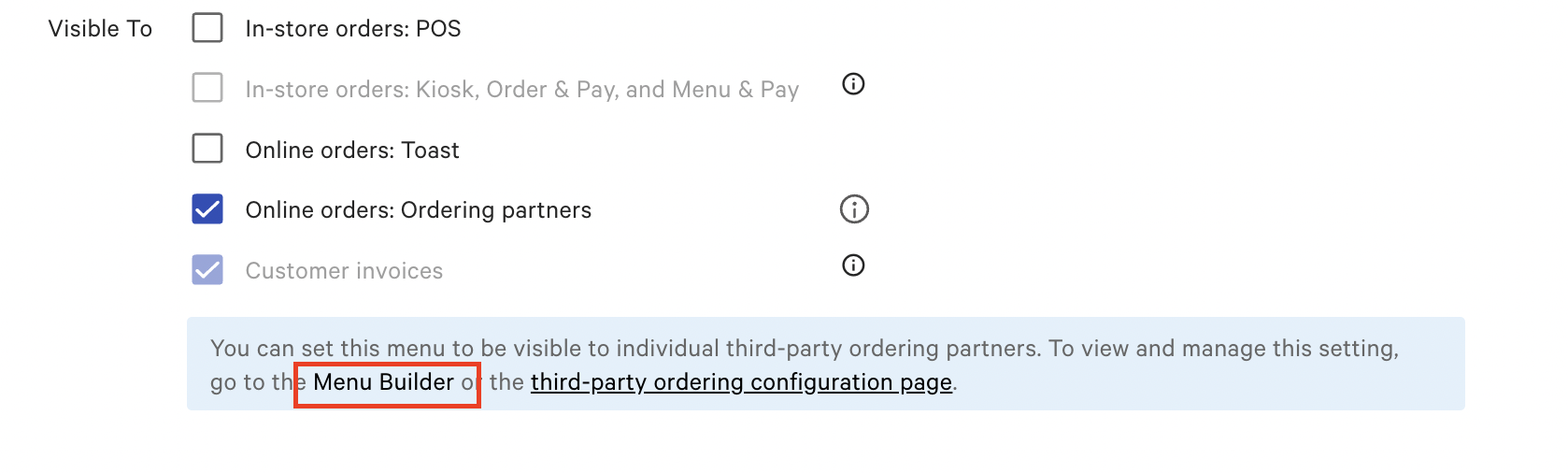
Task: Toggle the greyed-out Customer invoices checkbox
Action: click(x=207, y=270)
